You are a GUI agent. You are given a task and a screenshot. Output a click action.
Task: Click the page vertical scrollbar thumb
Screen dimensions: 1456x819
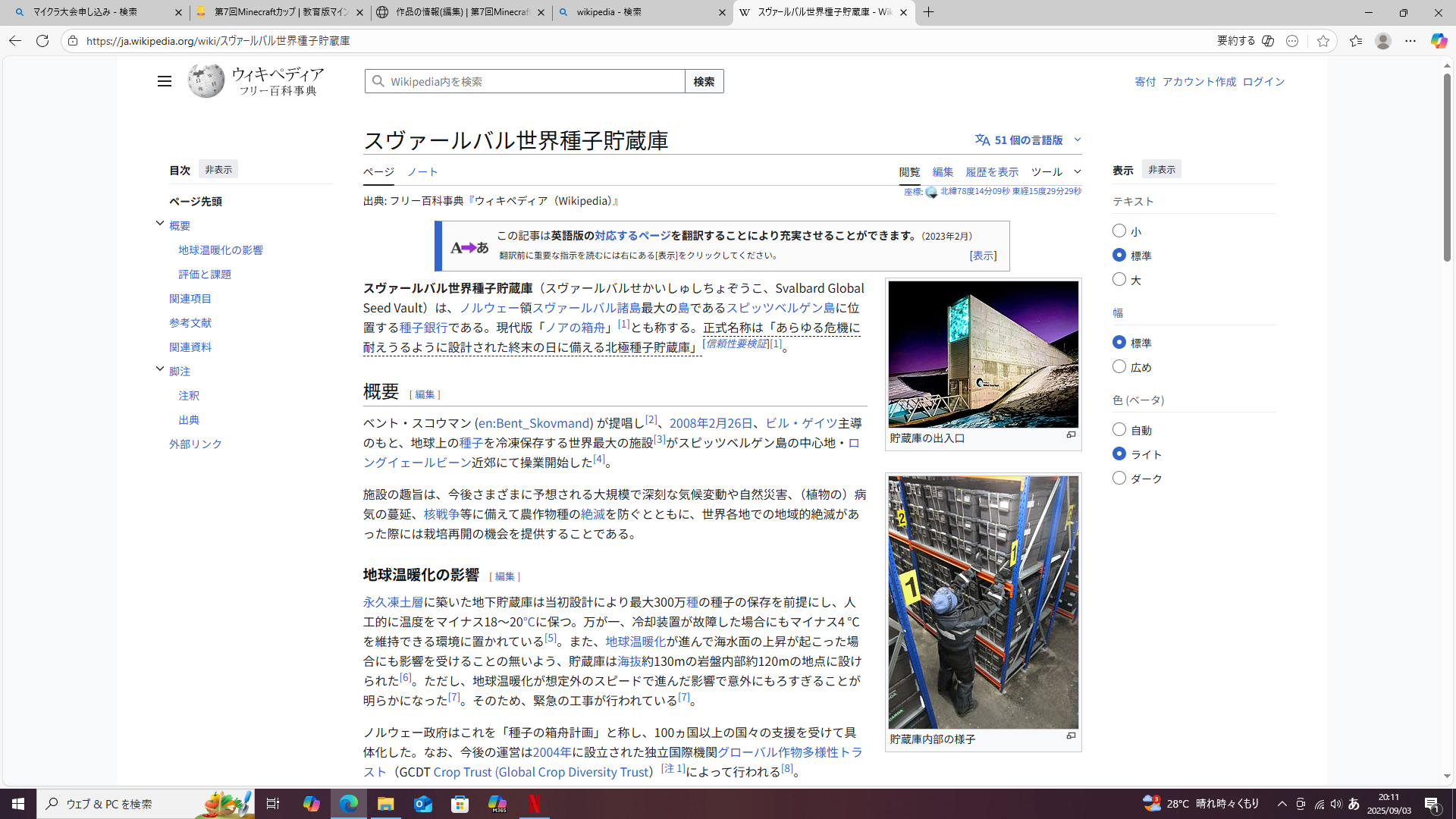(x=1447, y=167)
